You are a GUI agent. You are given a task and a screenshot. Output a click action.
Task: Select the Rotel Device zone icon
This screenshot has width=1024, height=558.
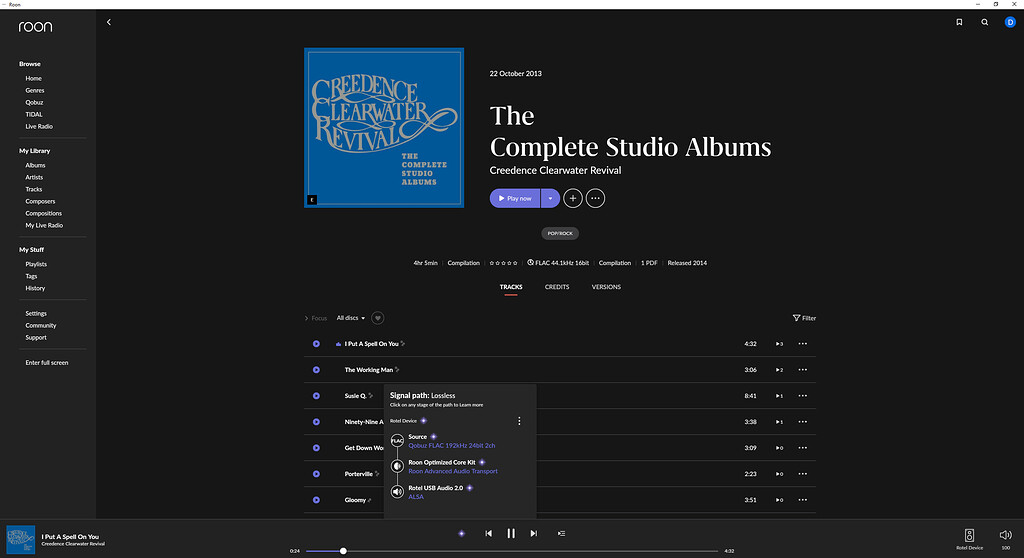pos(969,535)
